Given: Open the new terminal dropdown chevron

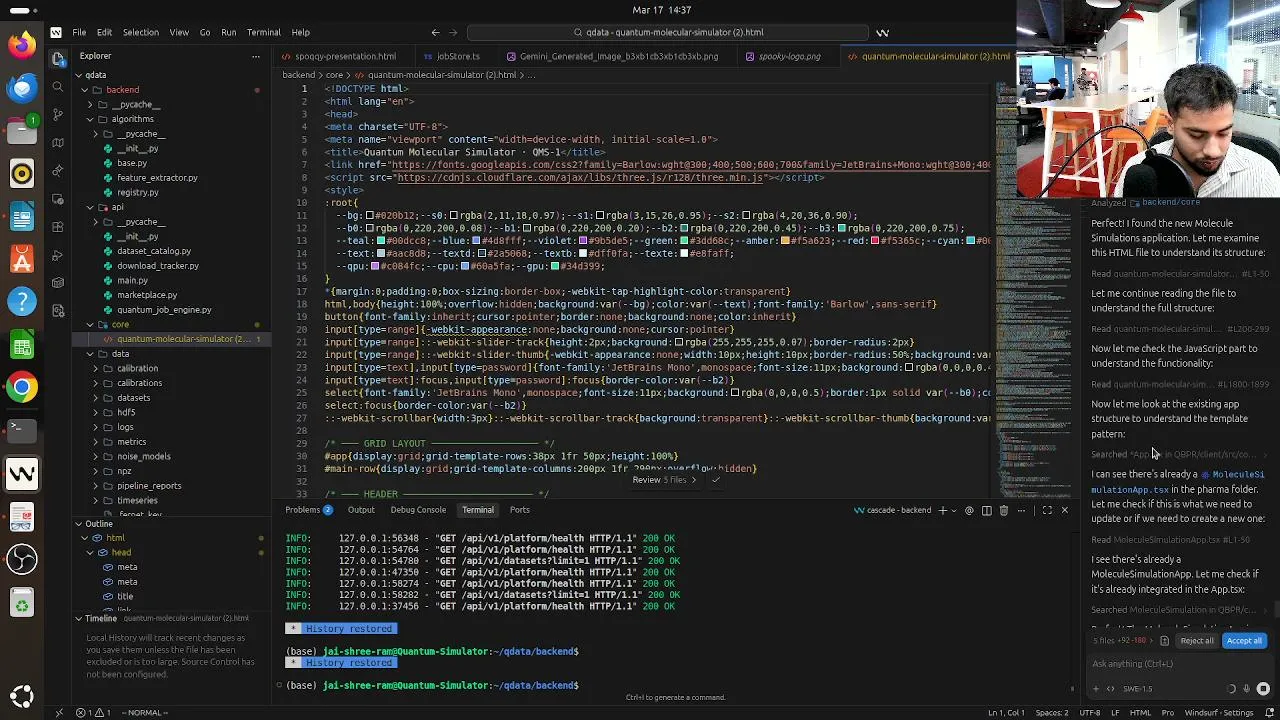Looking at the screenshot, I should tap(953, 510).
